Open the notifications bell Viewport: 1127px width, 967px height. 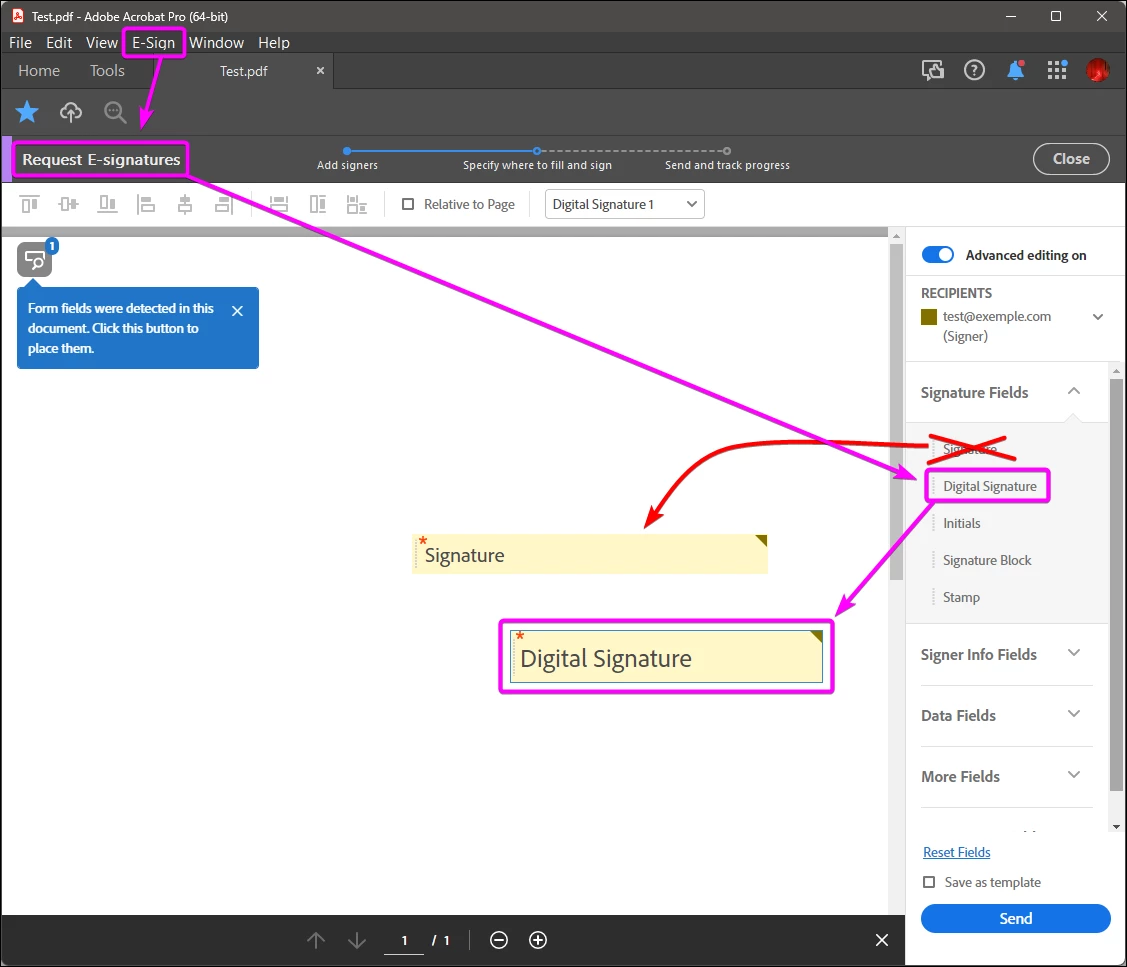(1016, 70)
